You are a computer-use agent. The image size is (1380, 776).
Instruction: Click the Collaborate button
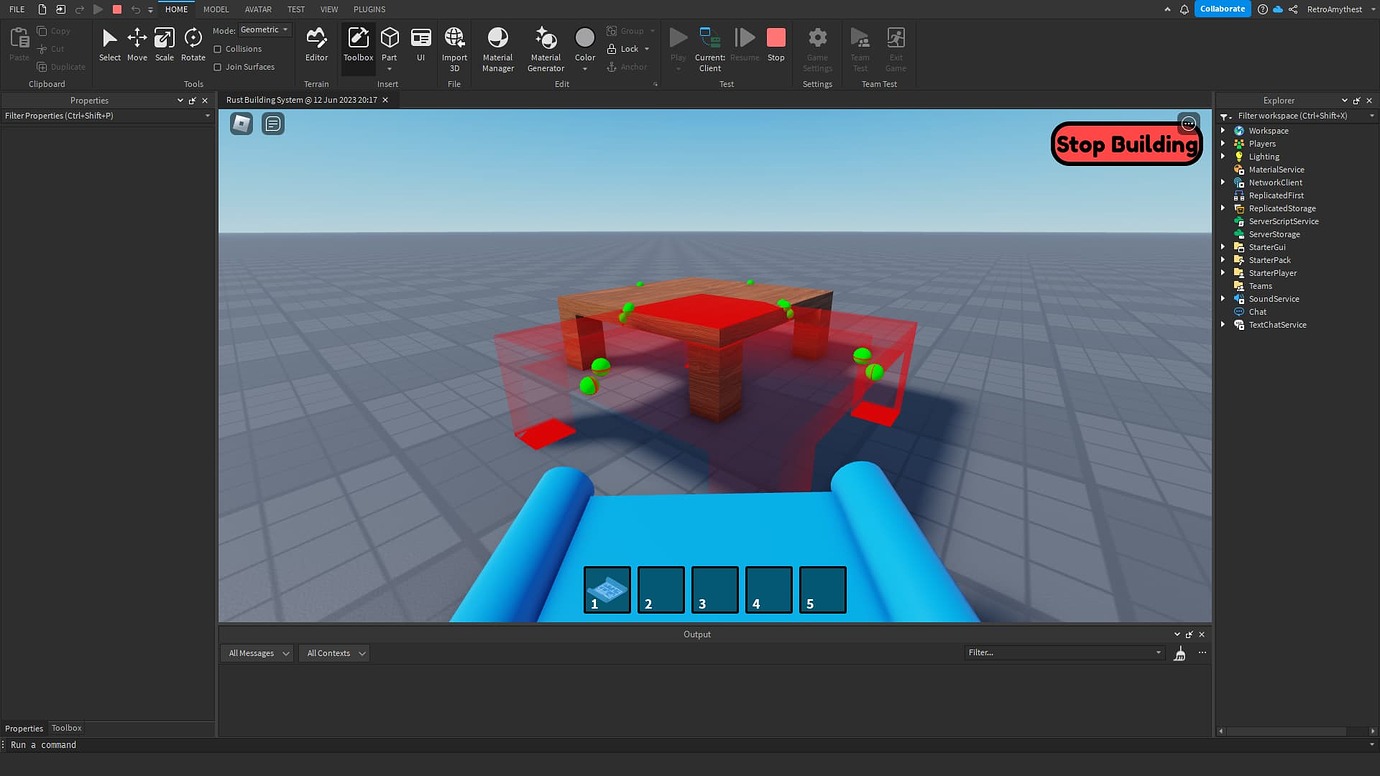[x=1223, y=9]
